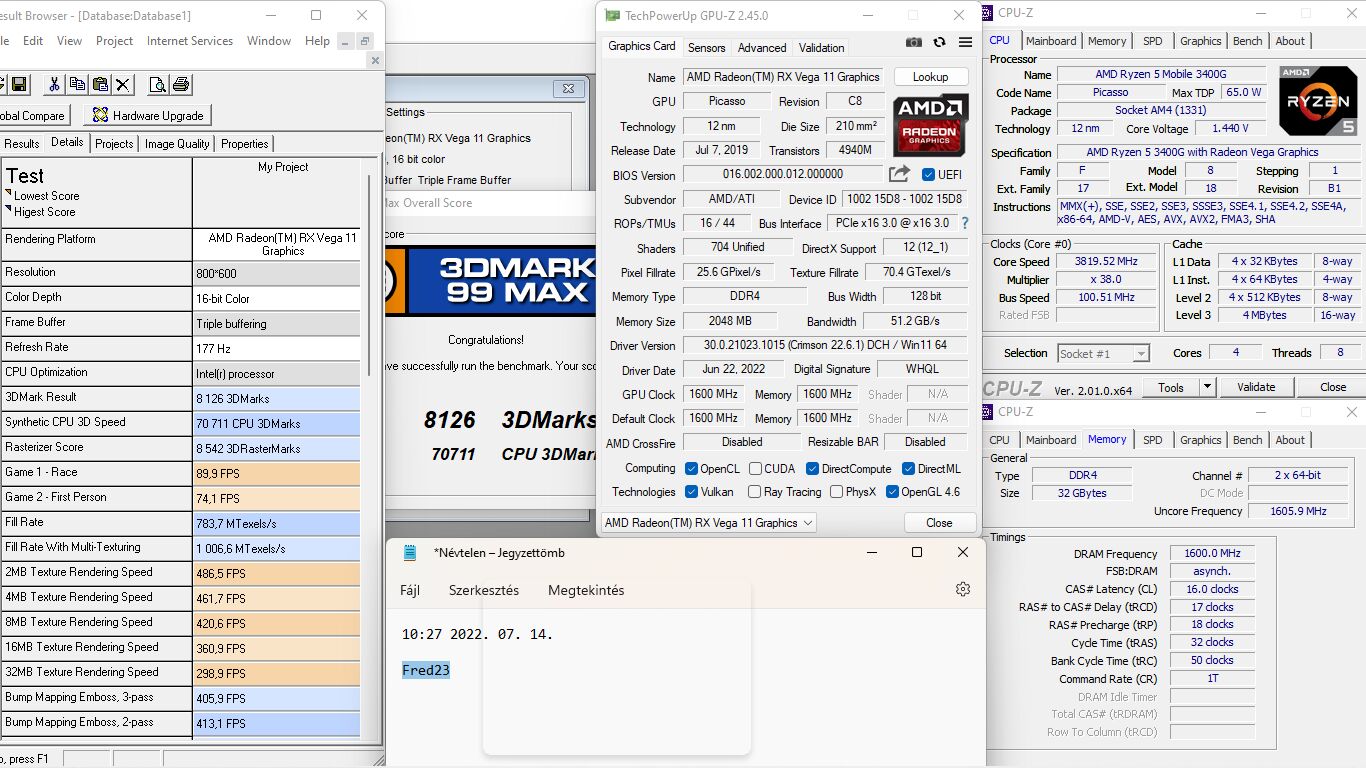The image size is (1366, 768).
Task: Open the Internet Services menu
Action: [190, 41]
